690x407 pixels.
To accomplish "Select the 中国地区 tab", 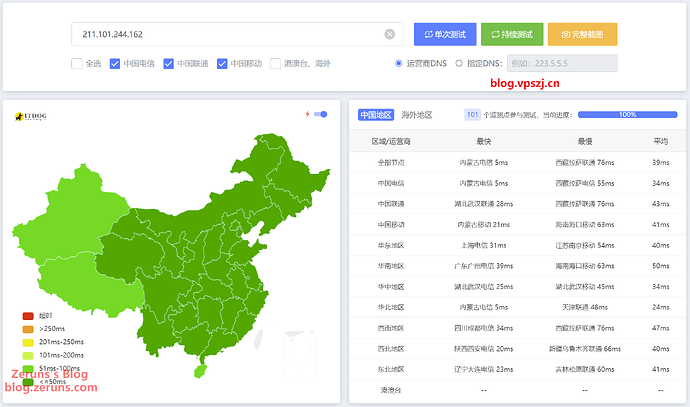I will point(376,115).
